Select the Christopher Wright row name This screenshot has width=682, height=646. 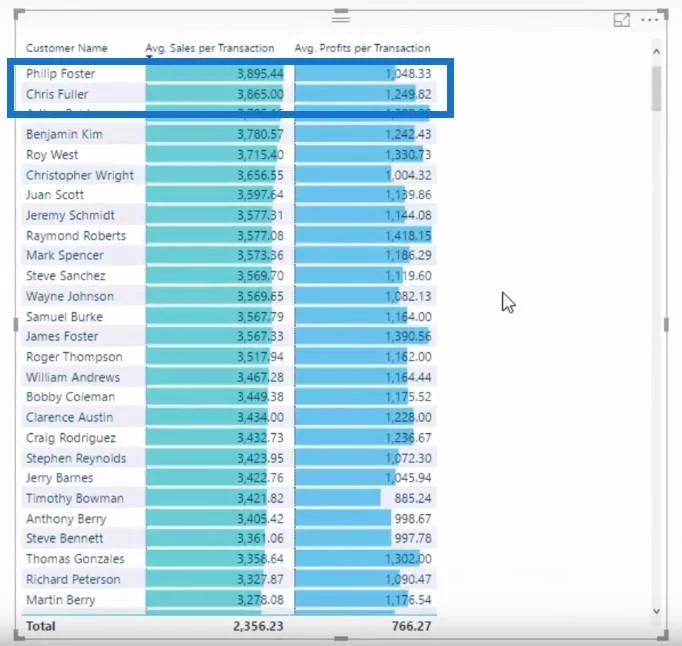point(80,175)
